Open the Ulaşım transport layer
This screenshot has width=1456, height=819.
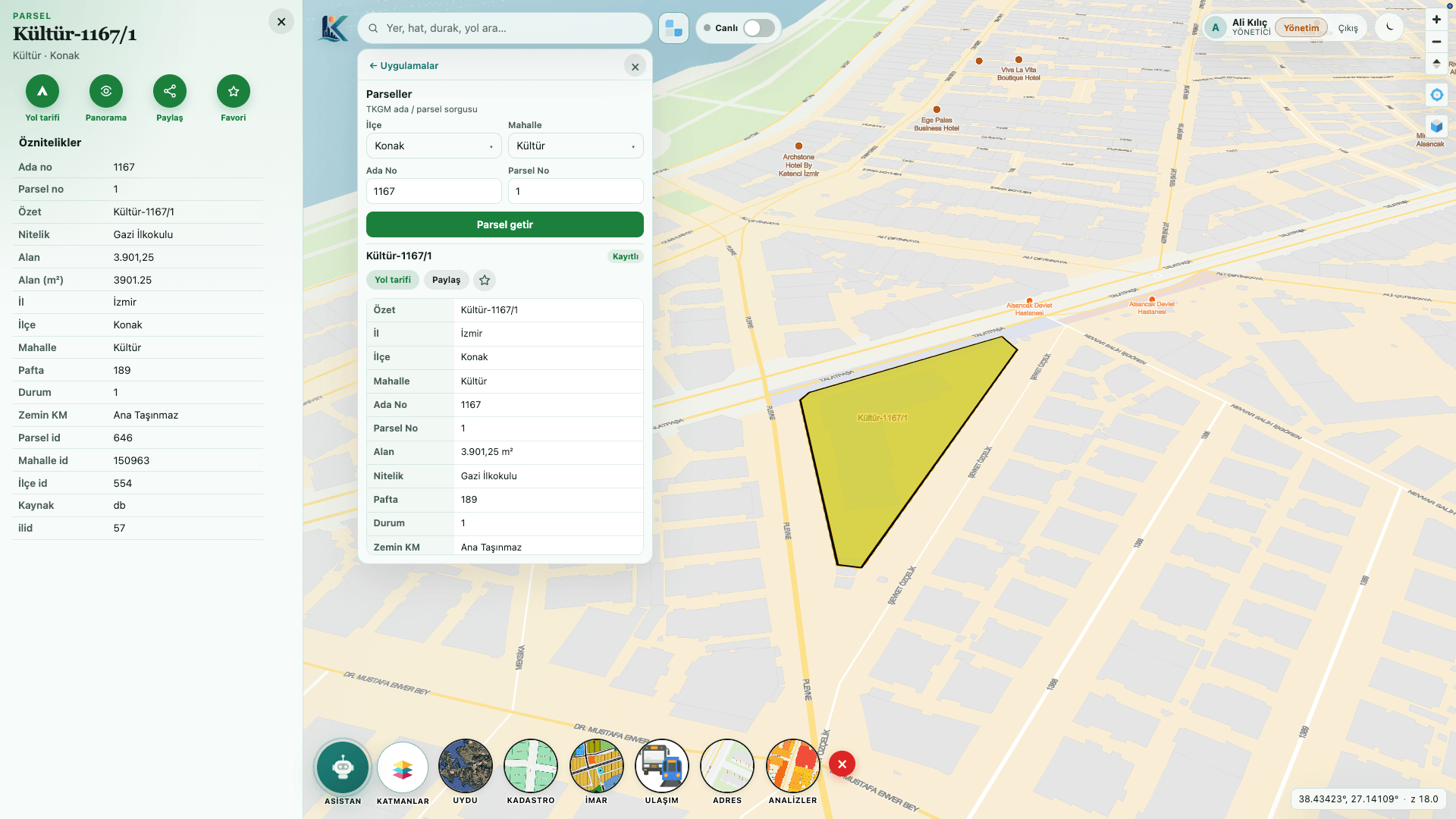662,767
